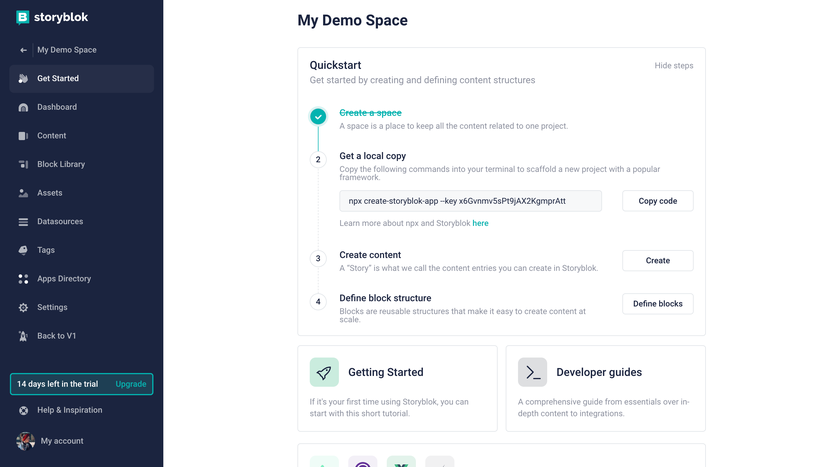This screenshot has height=467, width=840.
Task: Click the '14 days left in the trial' text
Action: pos(57,384)
